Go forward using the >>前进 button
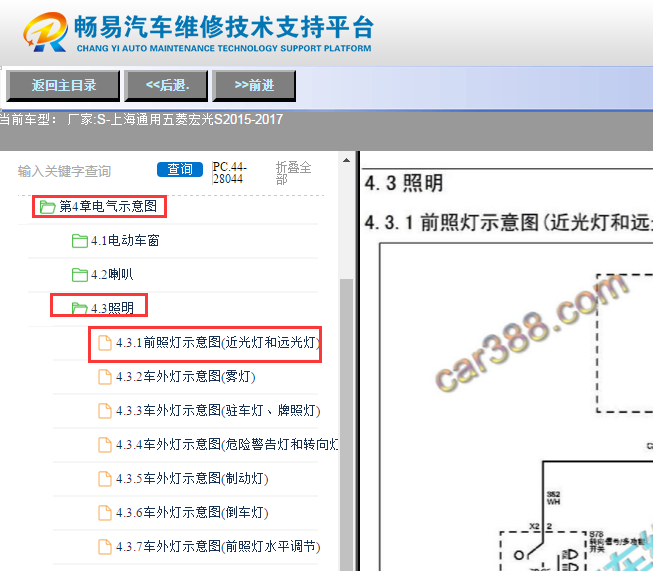Viewport: 653px width, 571px height. coord(254,86)
